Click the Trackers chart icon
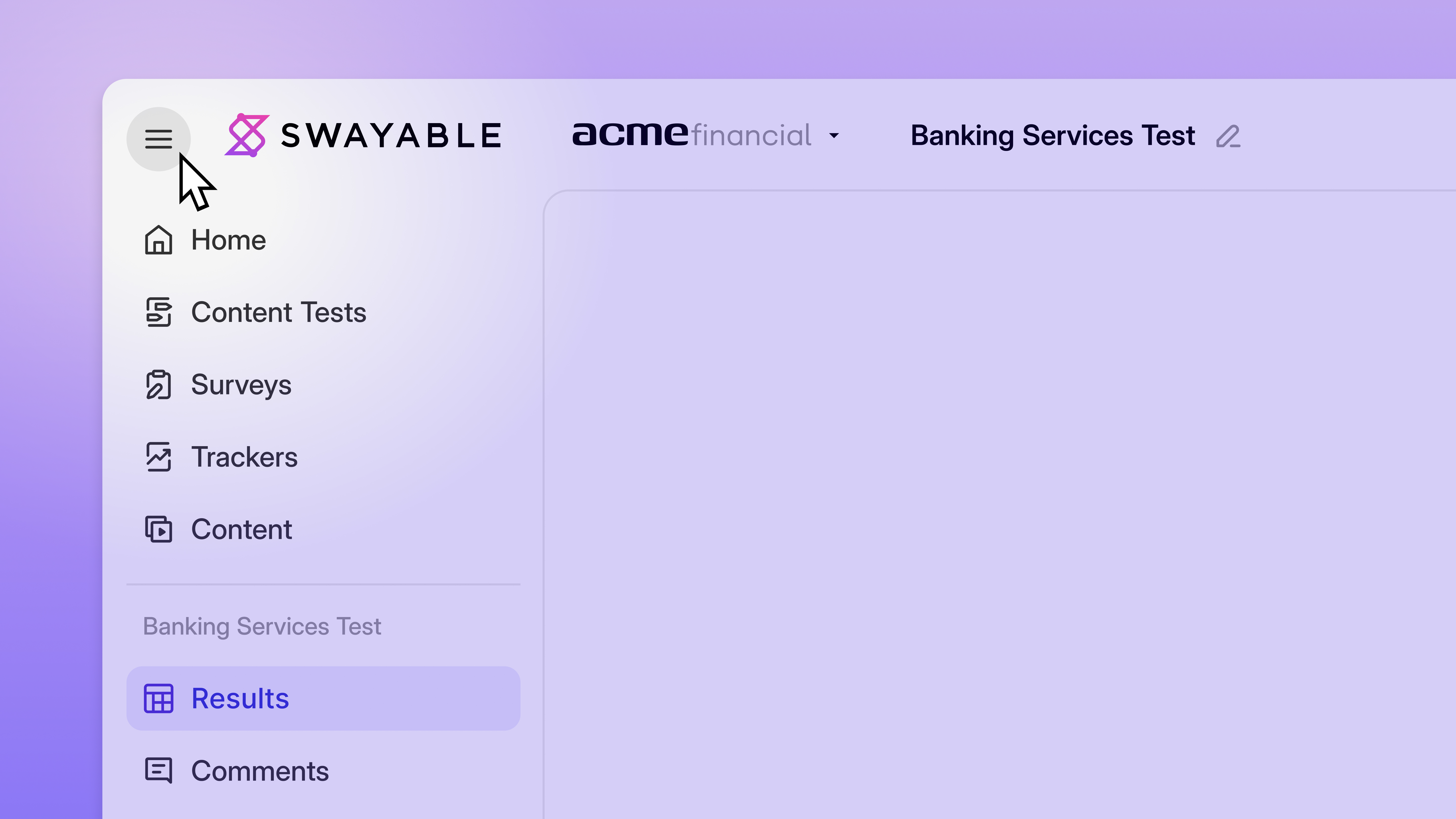Image resolution: width=1456 pixels, height=819 pixels. click(x=158, y=457)
